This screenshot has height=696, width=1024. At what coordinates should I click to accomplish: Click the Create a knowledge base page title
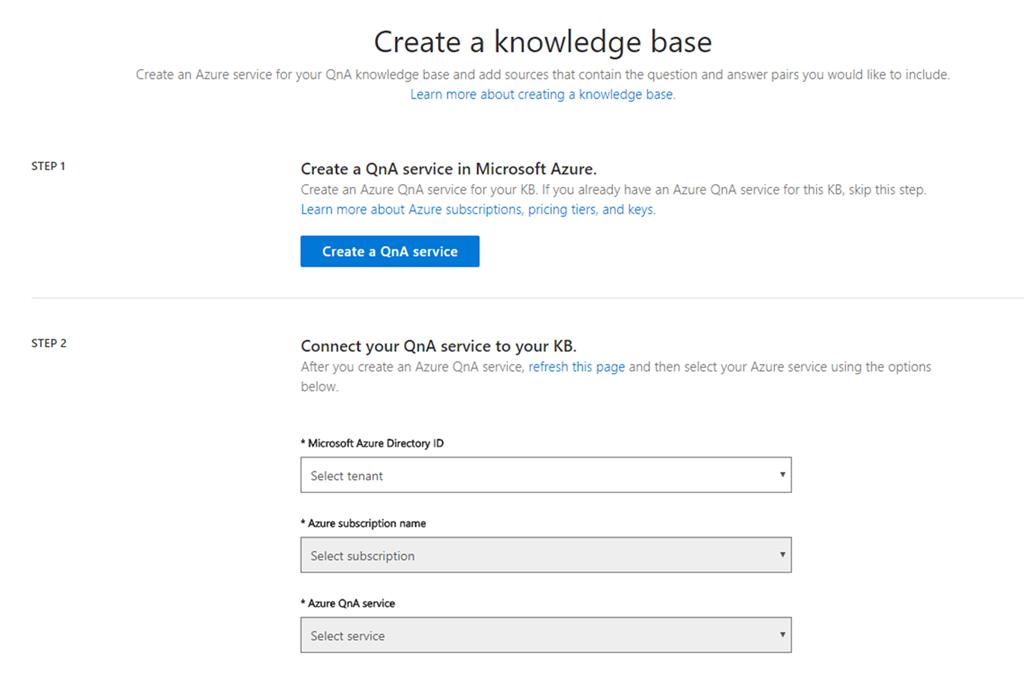pos(542,42)
